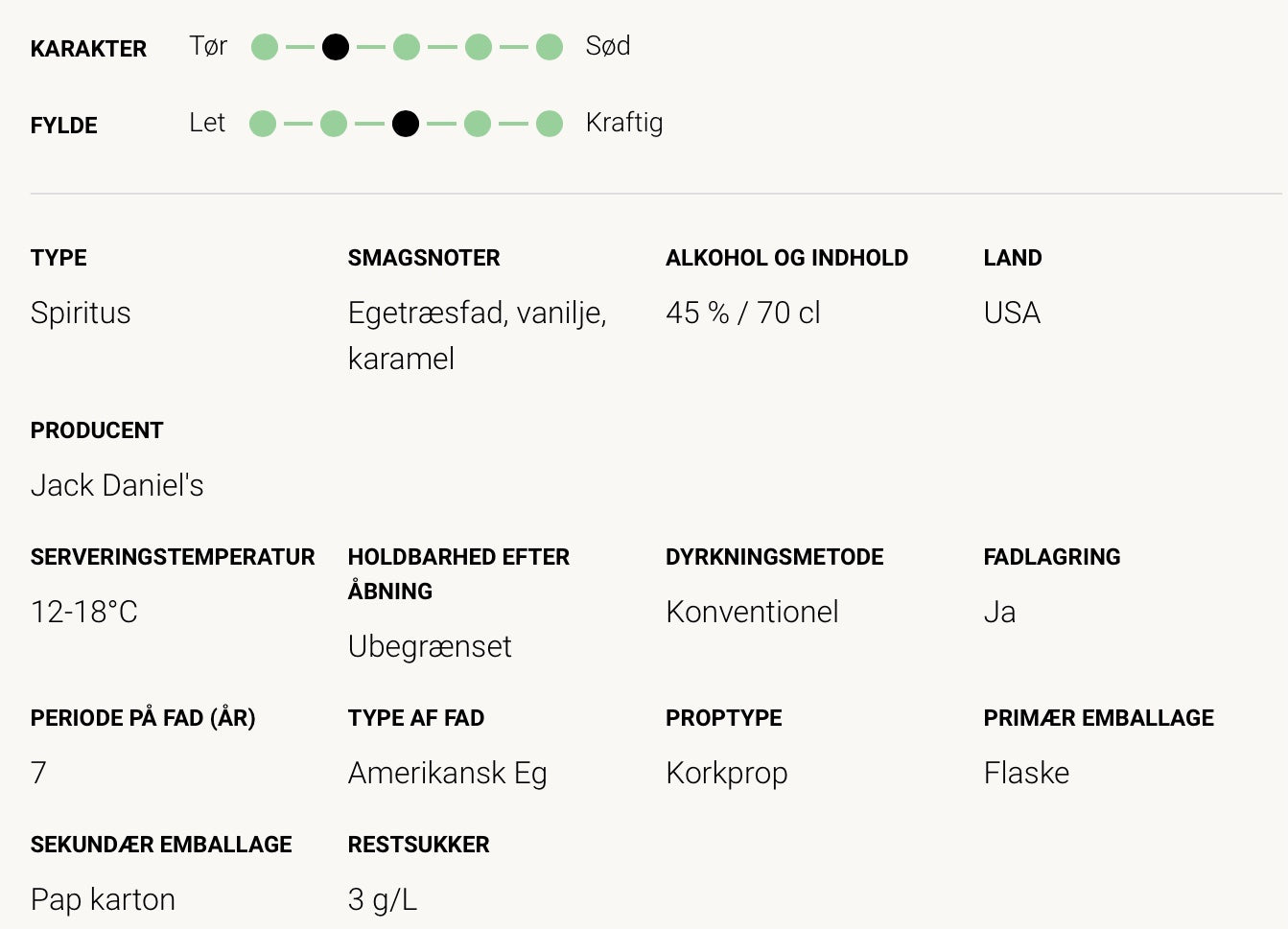The width and height of the screenshot is (1288, 929).
Task: Click the fourth dot on the Karakter scale
Action: click(479, 47)
